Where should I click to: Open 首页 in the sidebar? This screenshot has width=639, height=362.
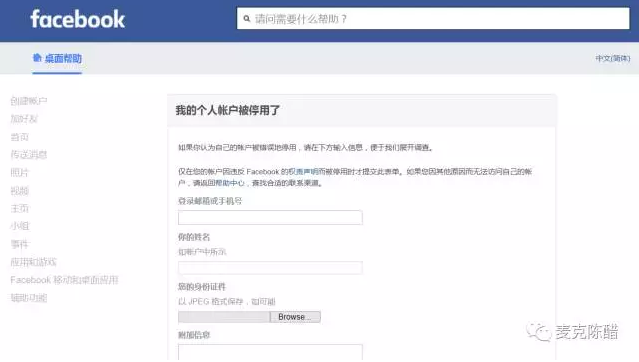pyautogui.click(x=20, y=137)
